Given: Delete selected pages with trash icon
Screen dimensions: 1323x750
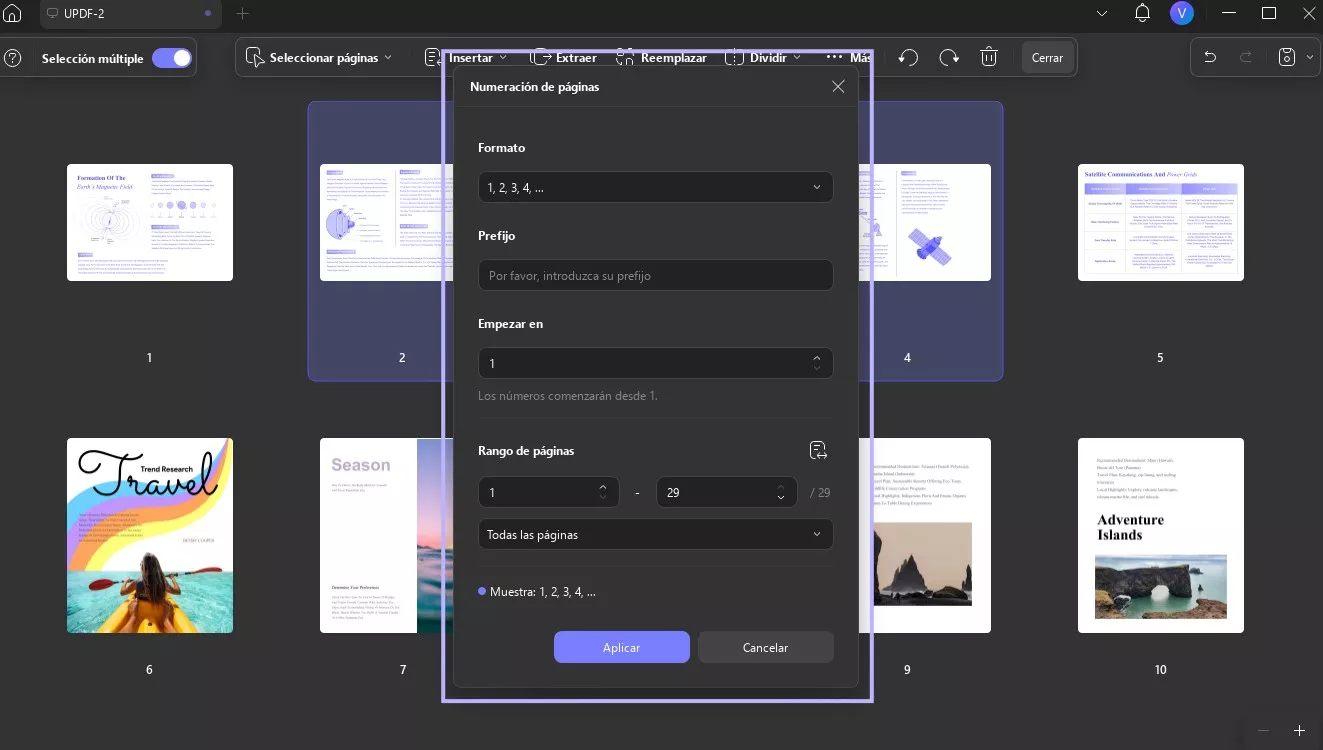Looking at the screenshot, I should click(x=989, y=58).
